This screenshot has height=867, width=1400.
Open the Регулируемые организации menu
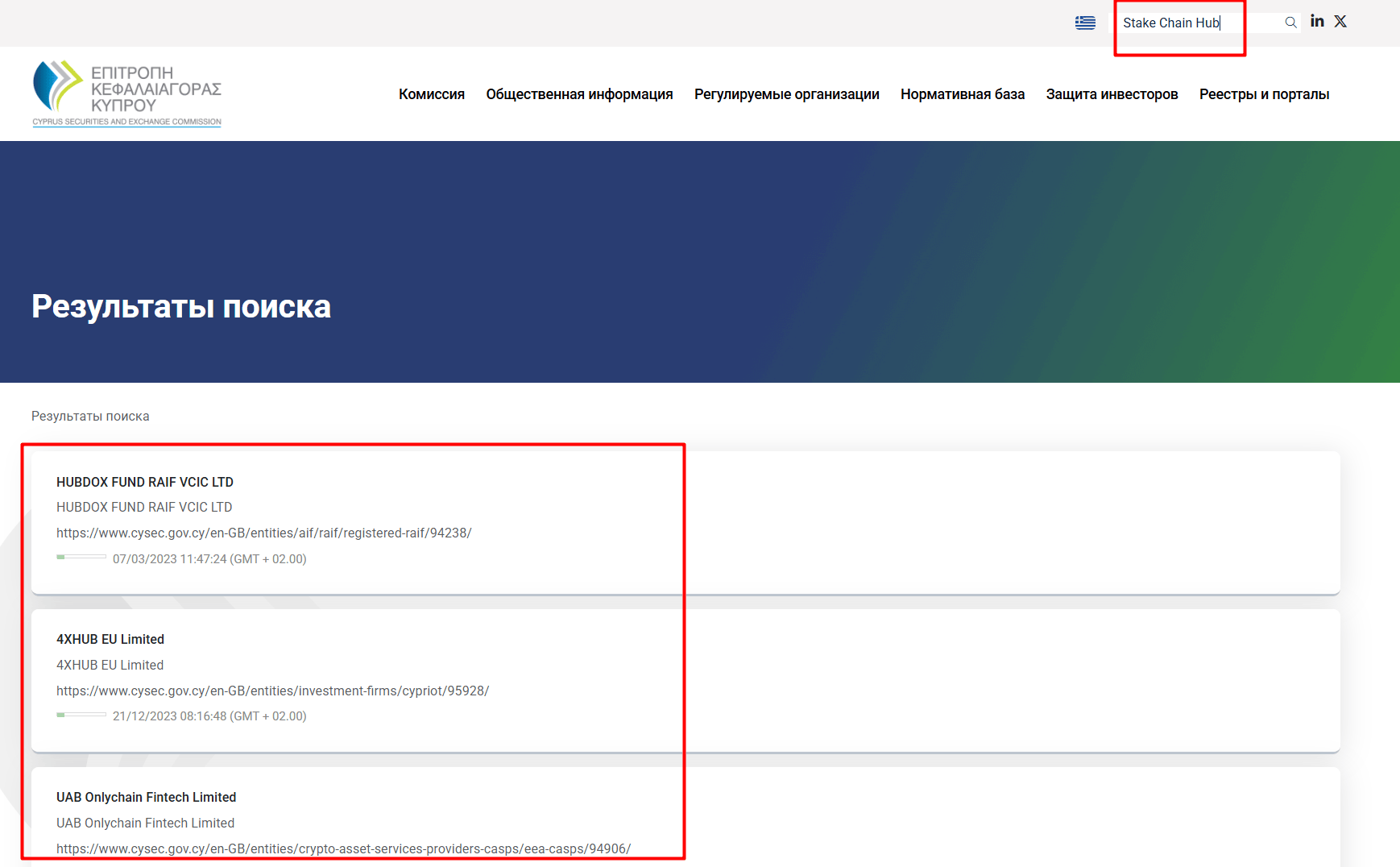coord(787,94)
